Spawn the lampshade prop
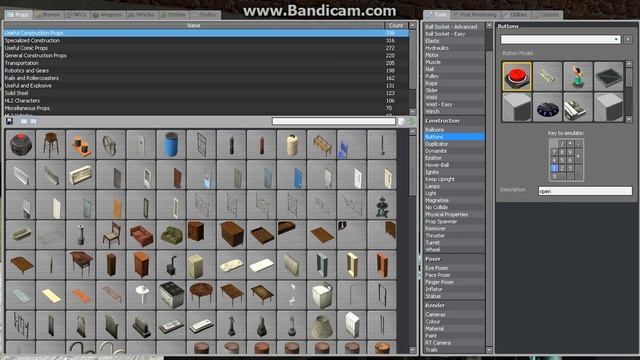The width and height of the screenshot is (640, 360). point(322,325)
